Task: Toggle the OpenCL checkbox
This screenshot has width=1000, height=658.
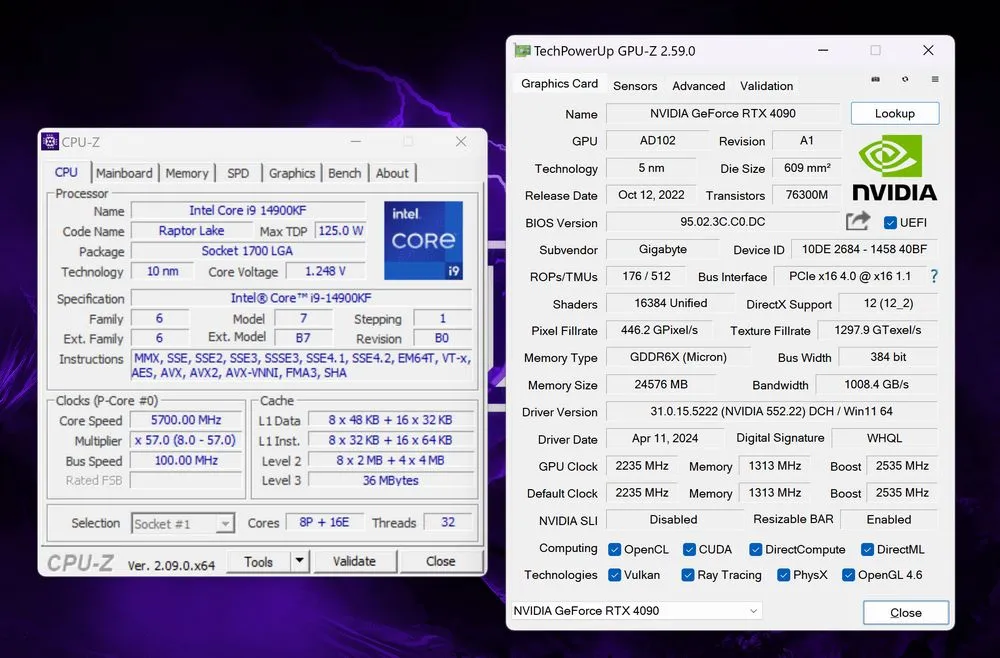Action: (x=615, y=550)
